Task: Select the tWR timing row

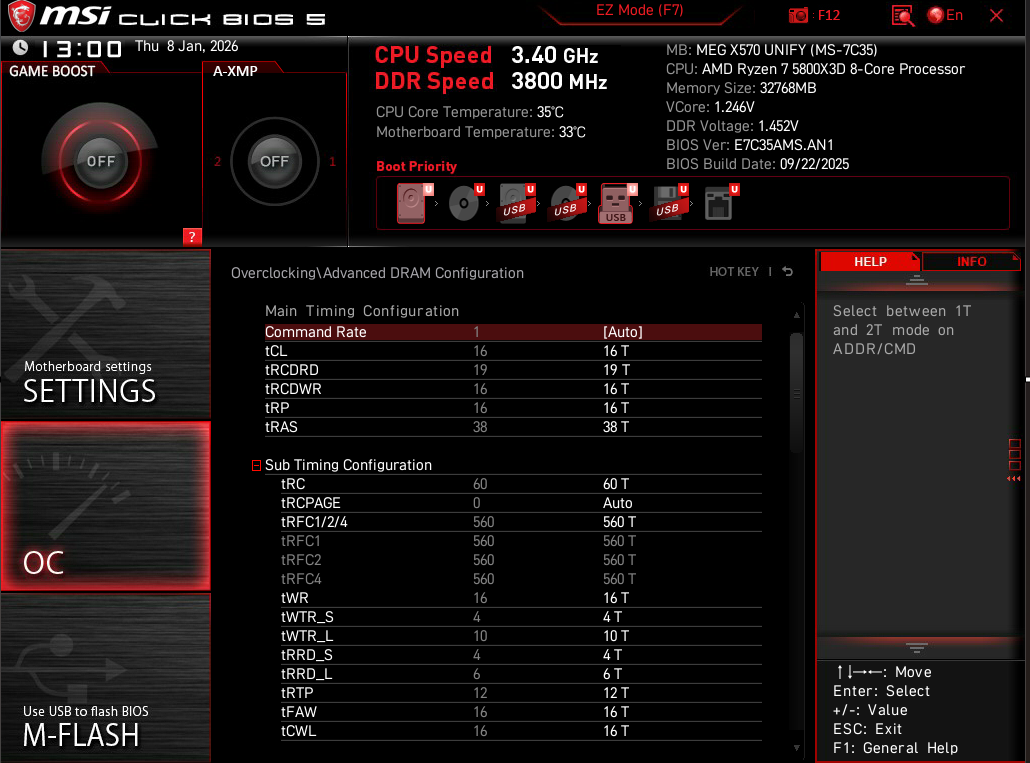Action: 521,598
